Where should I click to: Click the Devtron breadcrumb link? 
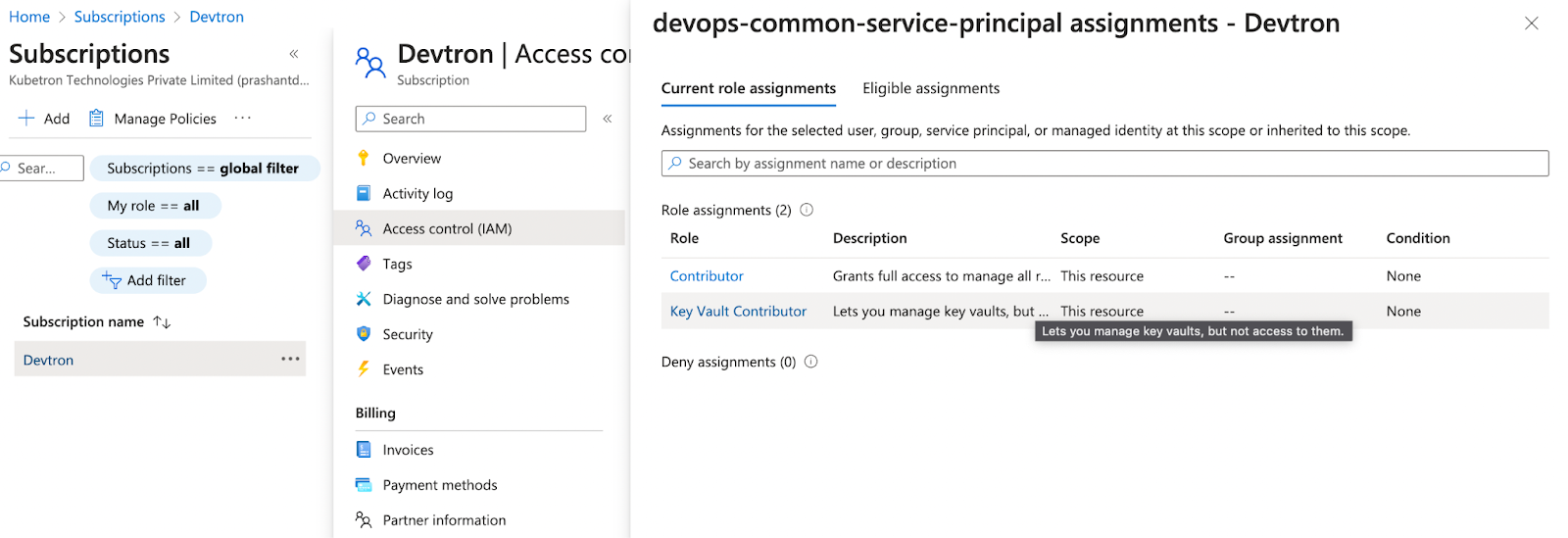[x=217, y=17]
